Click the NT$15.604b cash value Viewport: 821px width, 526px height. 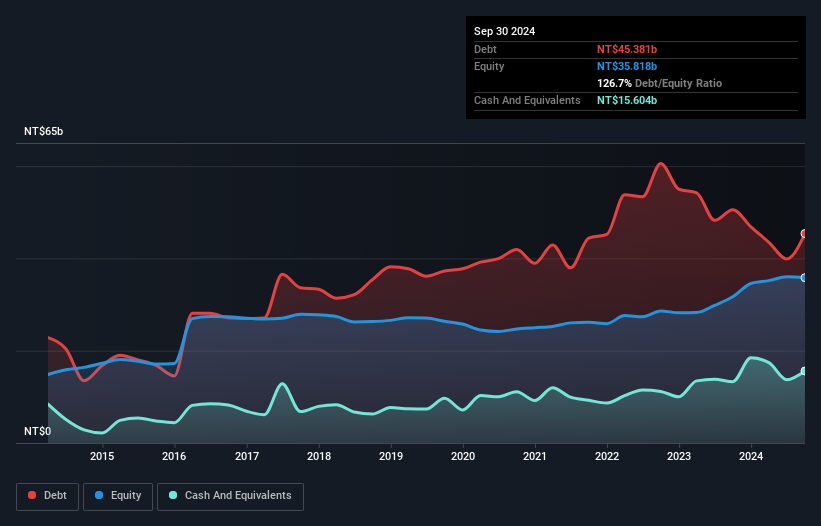click(x=627, y=100)
